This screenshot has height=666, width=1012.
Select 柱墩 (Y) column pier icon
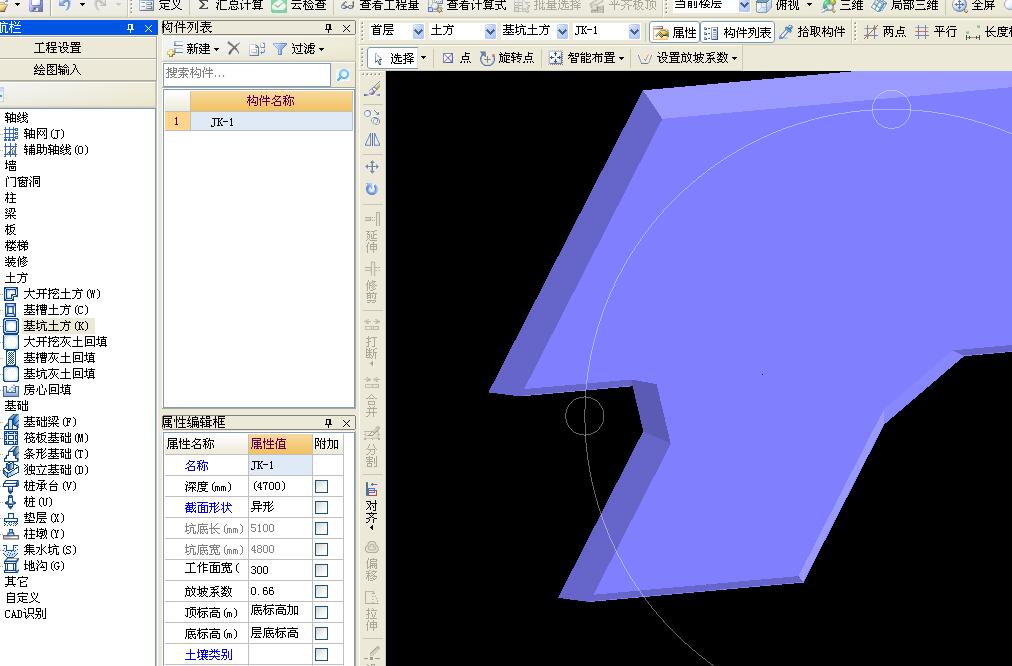click(11, 534)
